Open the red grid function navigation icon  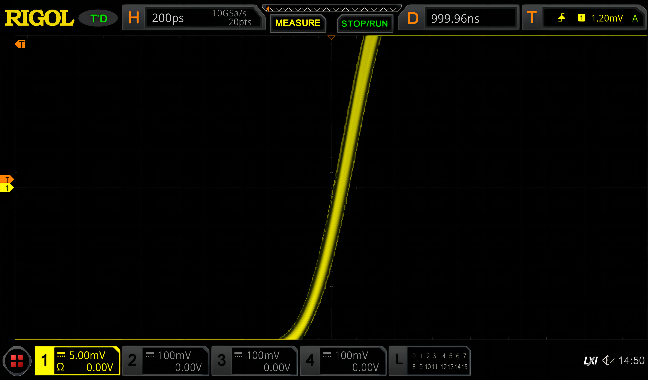[17, 361]
